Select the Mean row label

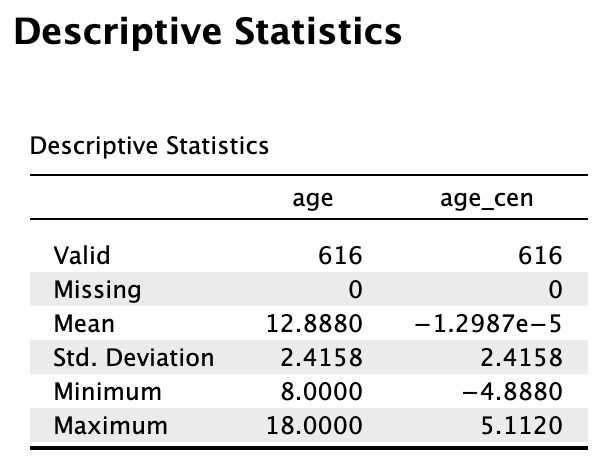click(84, 324)
